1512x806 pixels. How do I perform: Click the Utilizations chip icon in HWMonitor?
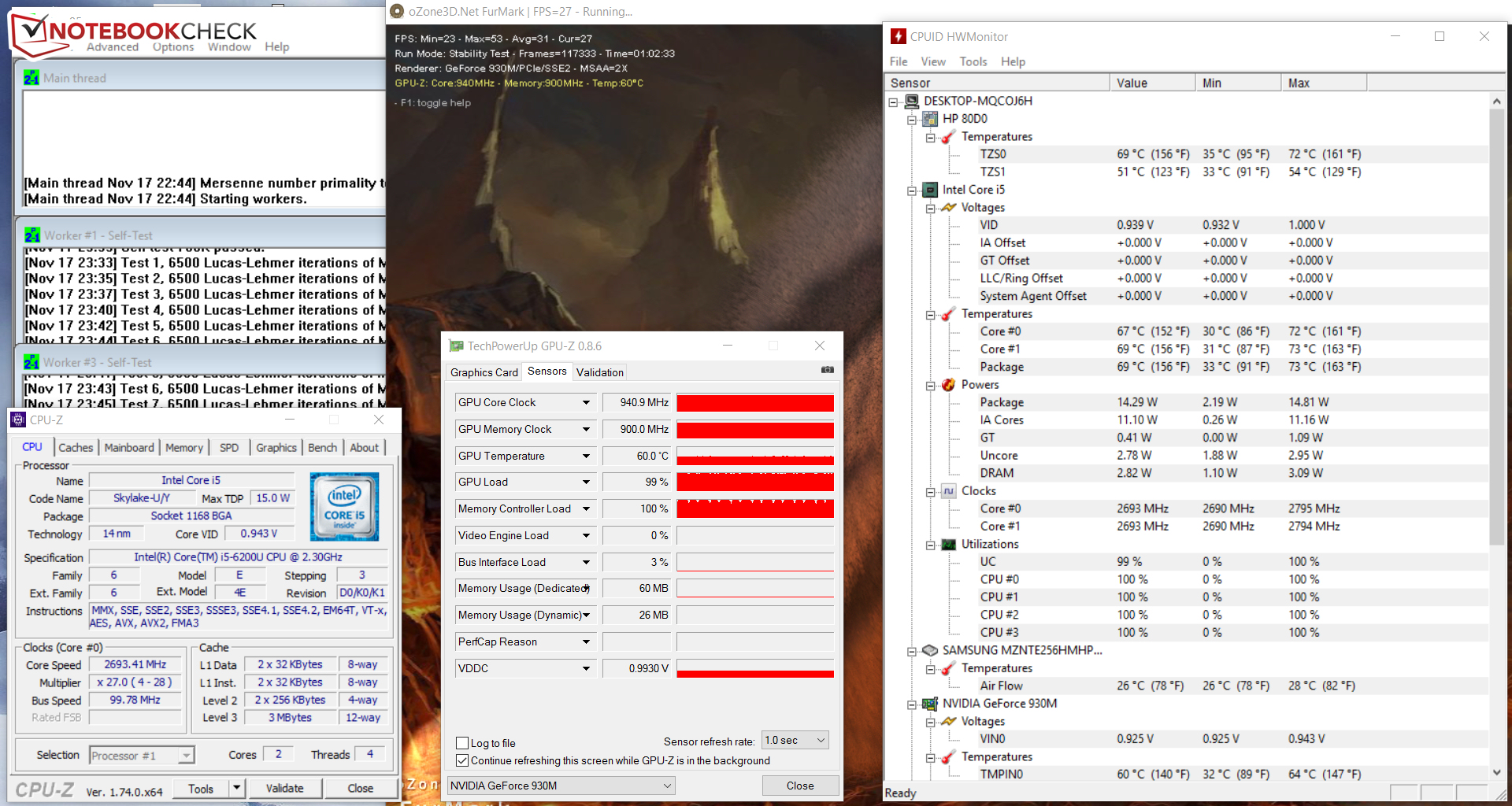point(948,544)
